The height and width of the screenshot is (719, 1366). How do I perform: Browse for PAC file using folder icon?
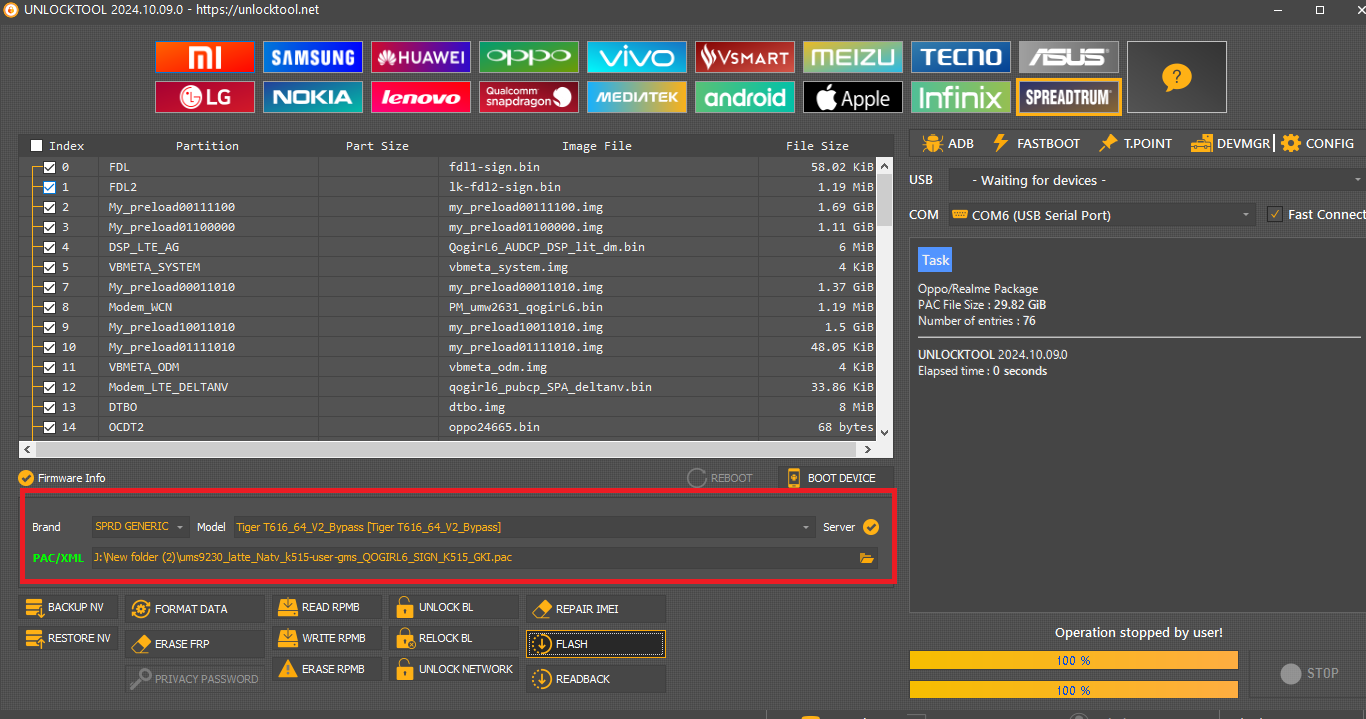click(x=866, y=558)
